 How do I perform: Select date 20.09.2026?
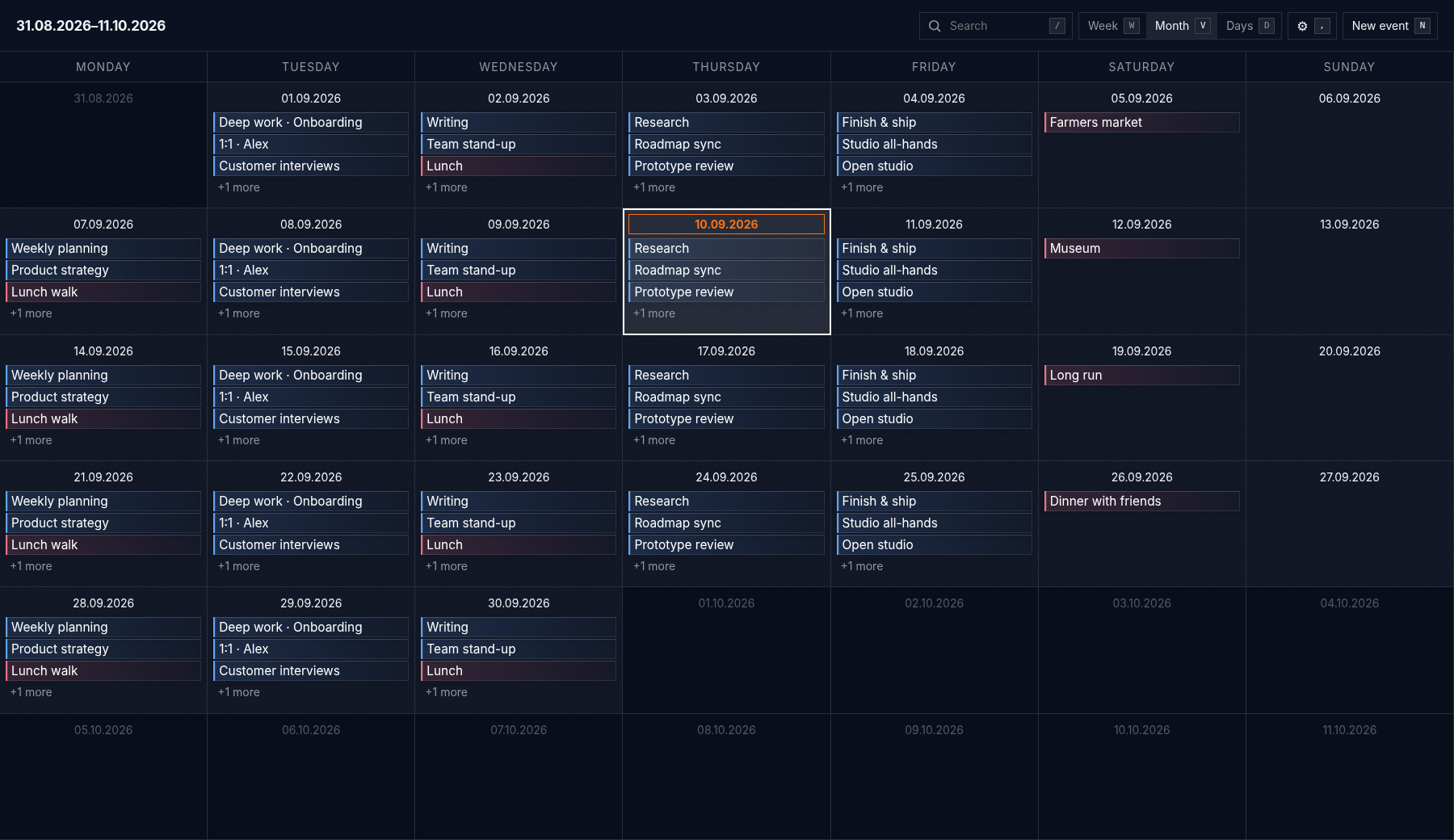(x=1350, y=351)
